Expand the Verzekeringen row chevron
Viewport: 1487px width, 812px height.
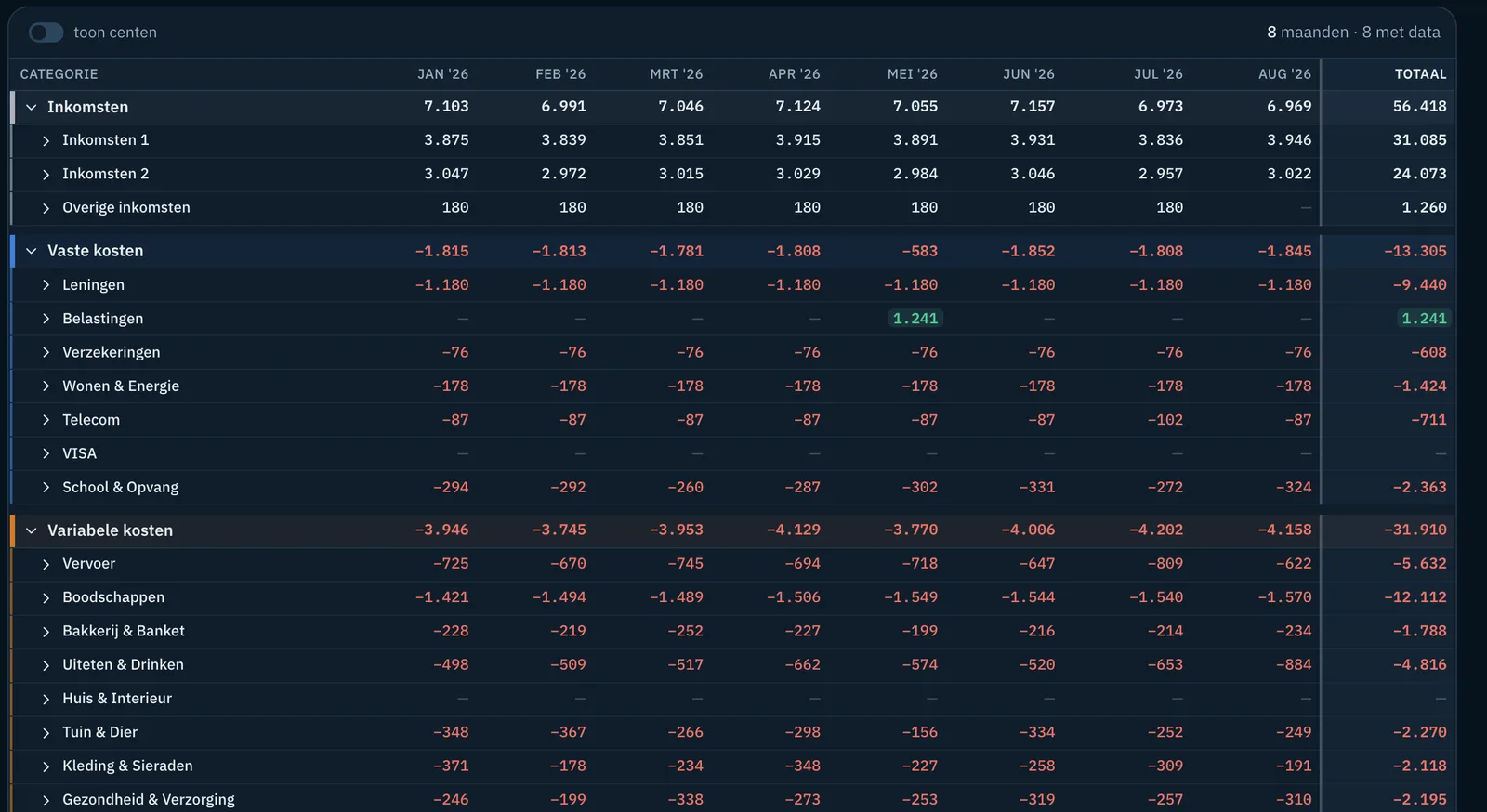(46, 353)
